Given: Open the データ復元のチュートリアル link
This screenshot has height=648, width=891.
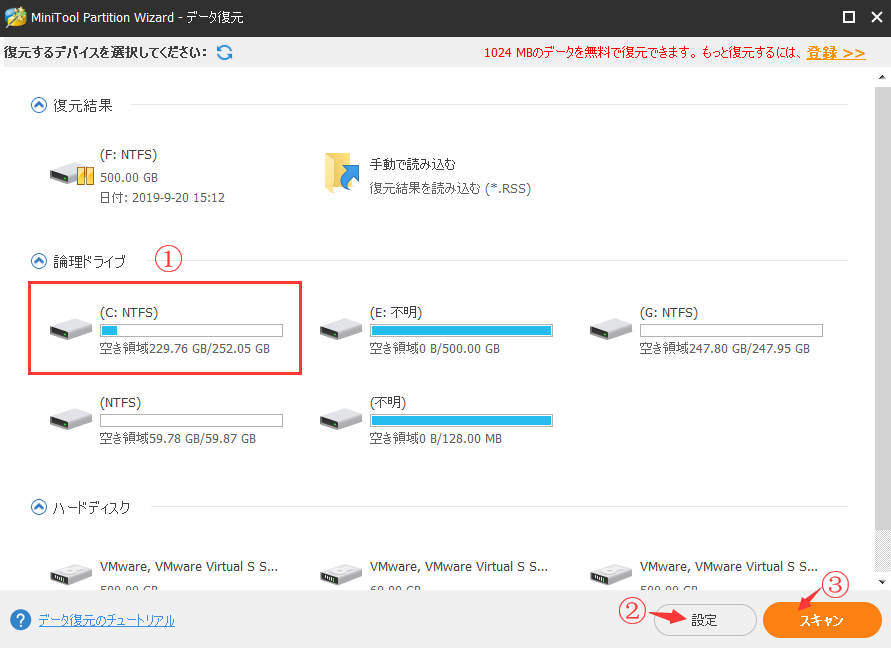Looking at the screenshot, I should tap(106, 620).
